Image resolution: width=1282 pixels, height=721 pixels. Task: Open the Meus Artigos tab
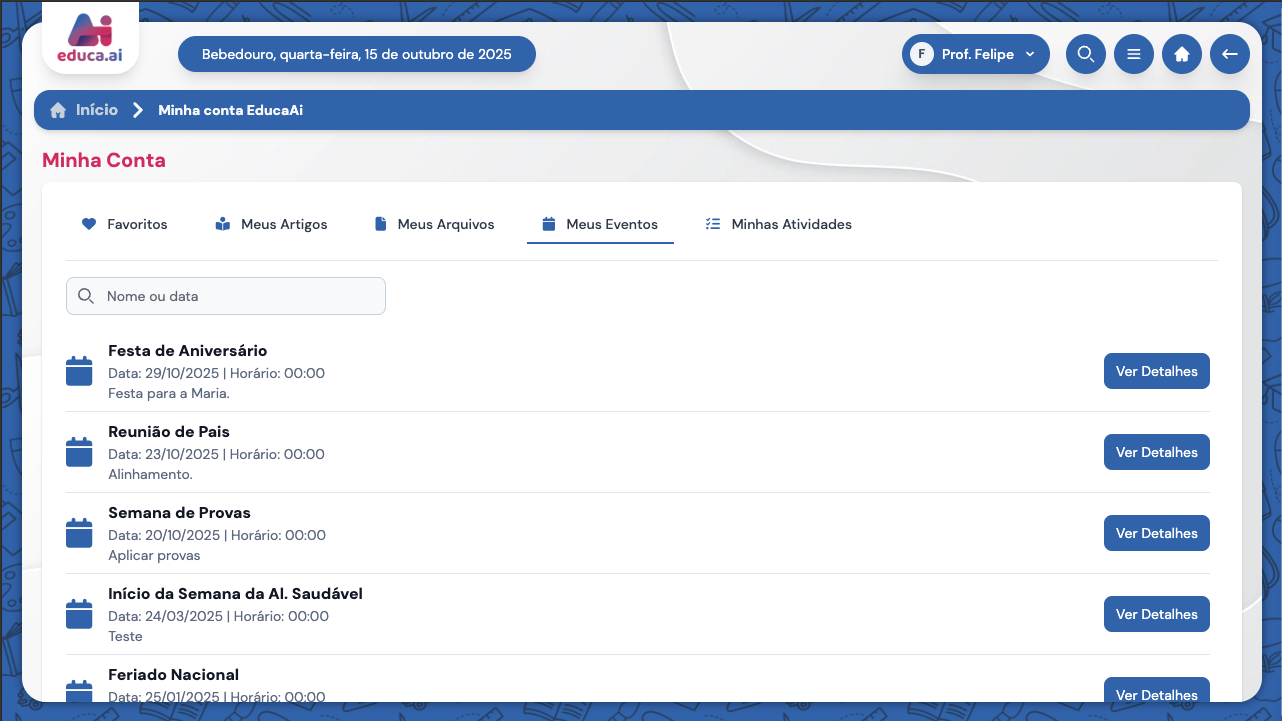tap(272, 224)
